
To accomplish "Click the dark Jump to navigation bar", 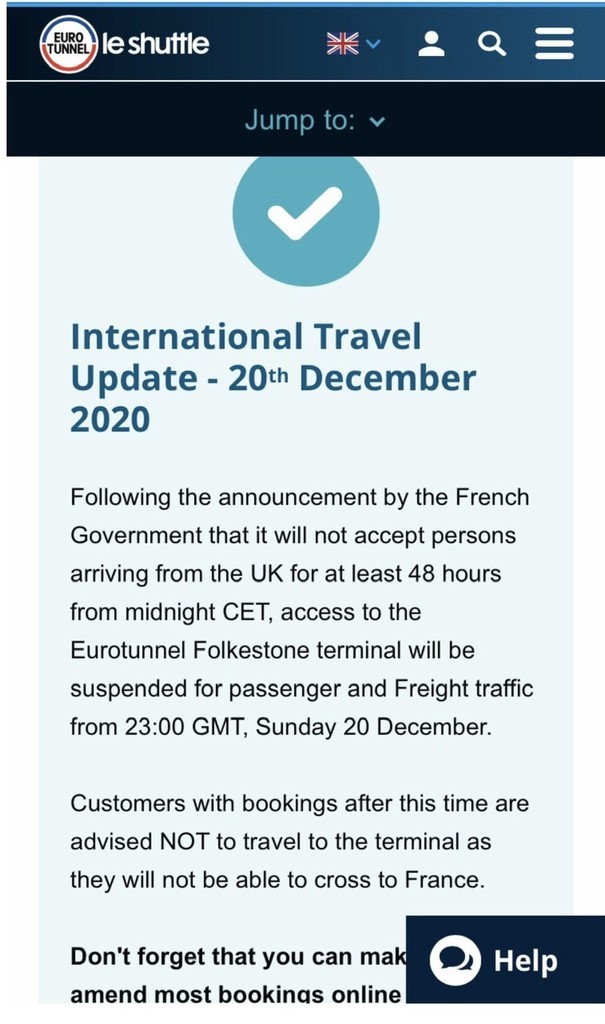I will point(306,120).
